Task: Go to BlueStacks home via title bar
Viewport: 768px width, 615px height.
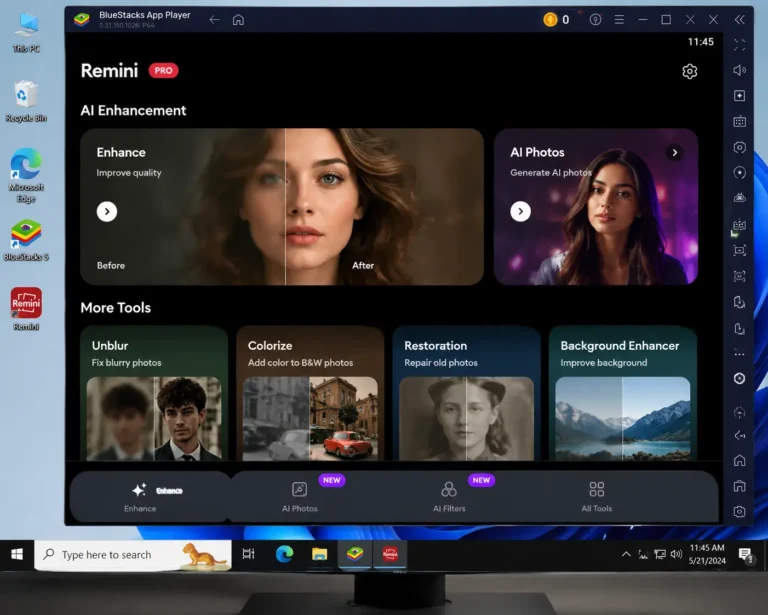Action: [238, 20]
